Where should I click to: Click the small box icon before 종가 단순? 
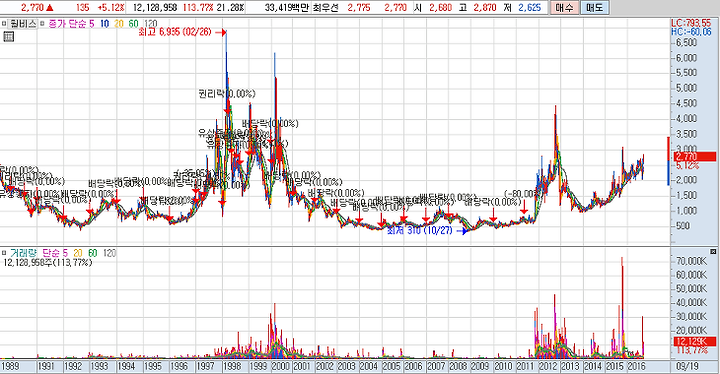coord(42,23)
